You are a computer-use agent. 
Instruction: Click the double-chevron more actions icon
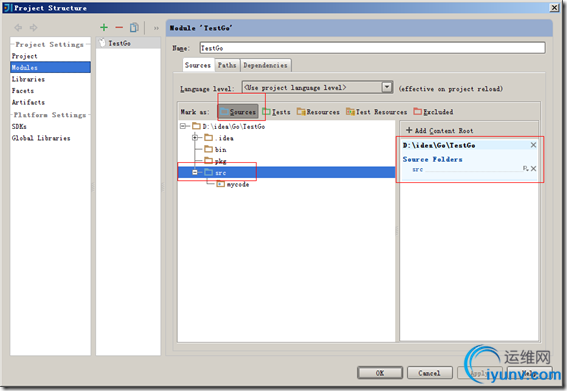pyautogui.click(x=156, y=28)
